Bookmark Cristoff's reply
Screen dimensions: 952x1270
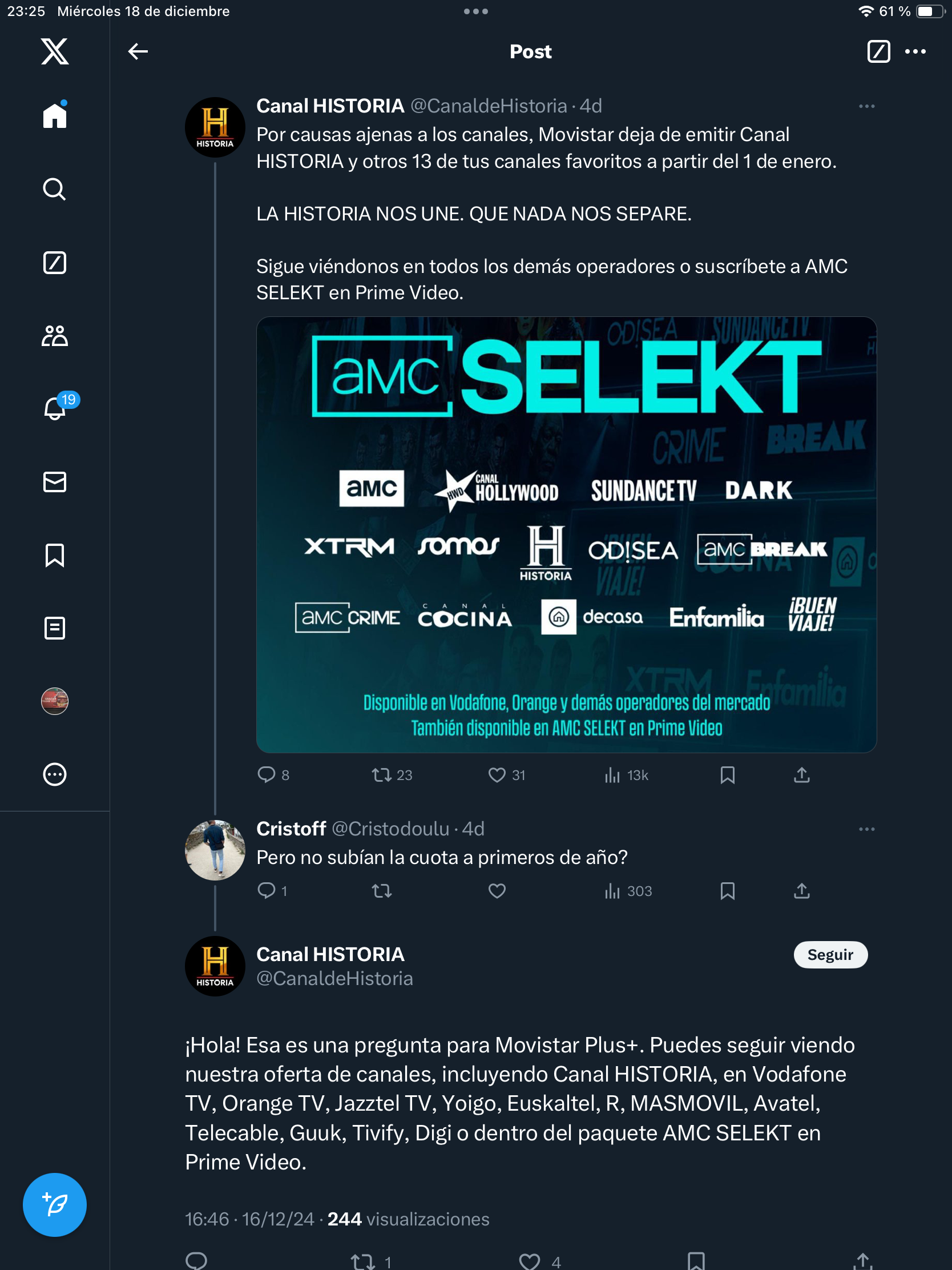727,890
